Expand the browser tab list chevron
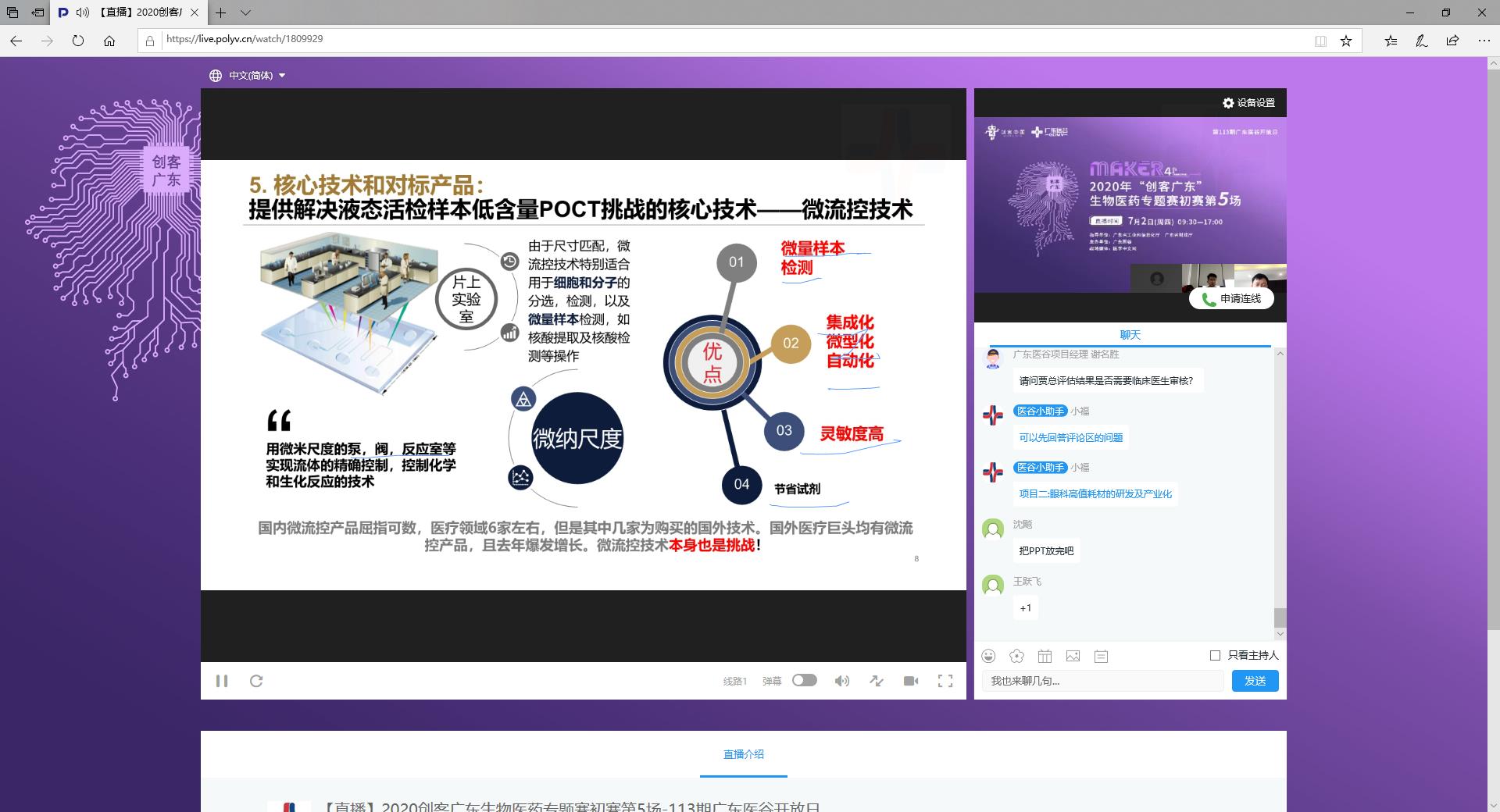 245,12
